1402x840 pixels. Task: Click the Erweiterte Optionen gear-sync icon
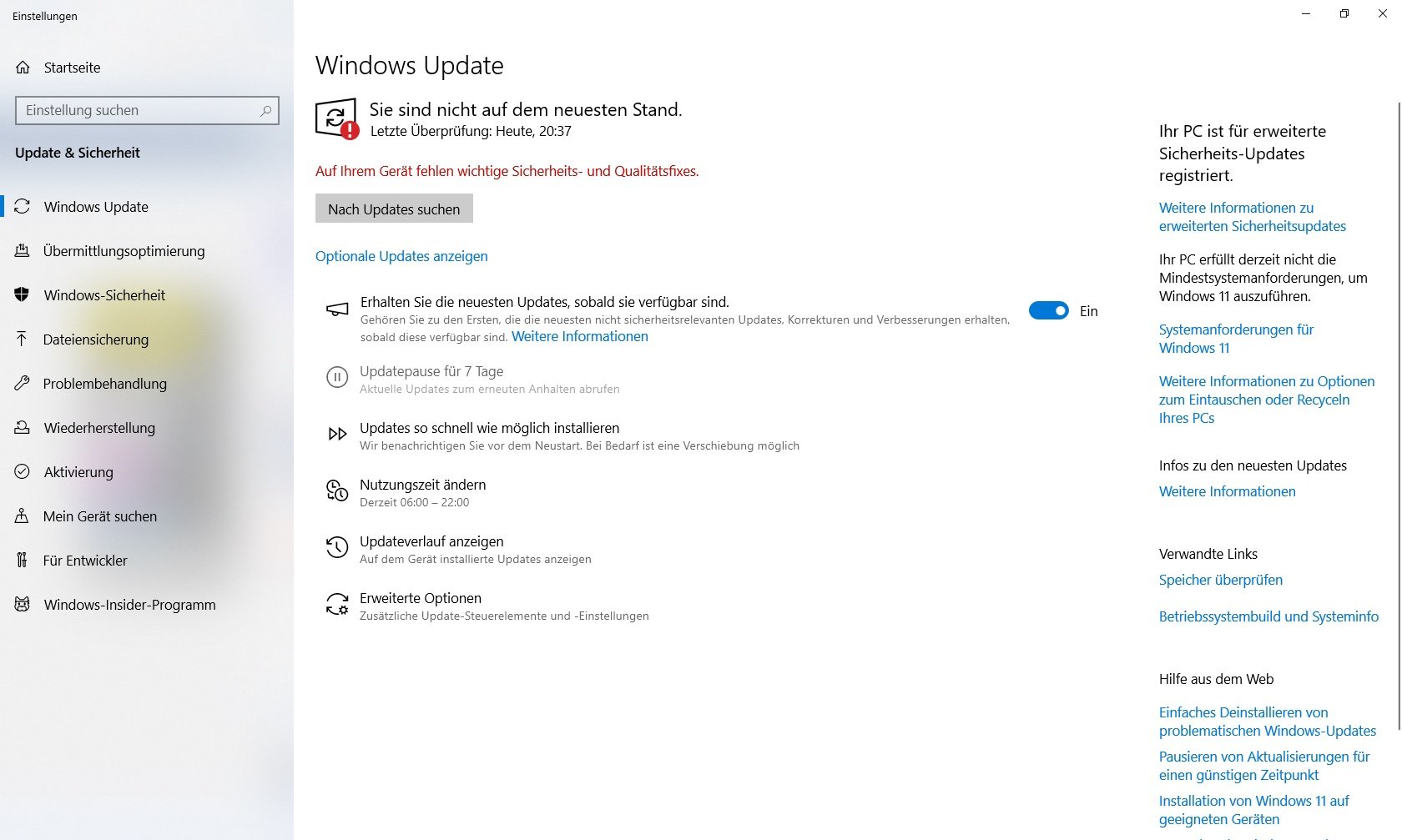[337, 604]
